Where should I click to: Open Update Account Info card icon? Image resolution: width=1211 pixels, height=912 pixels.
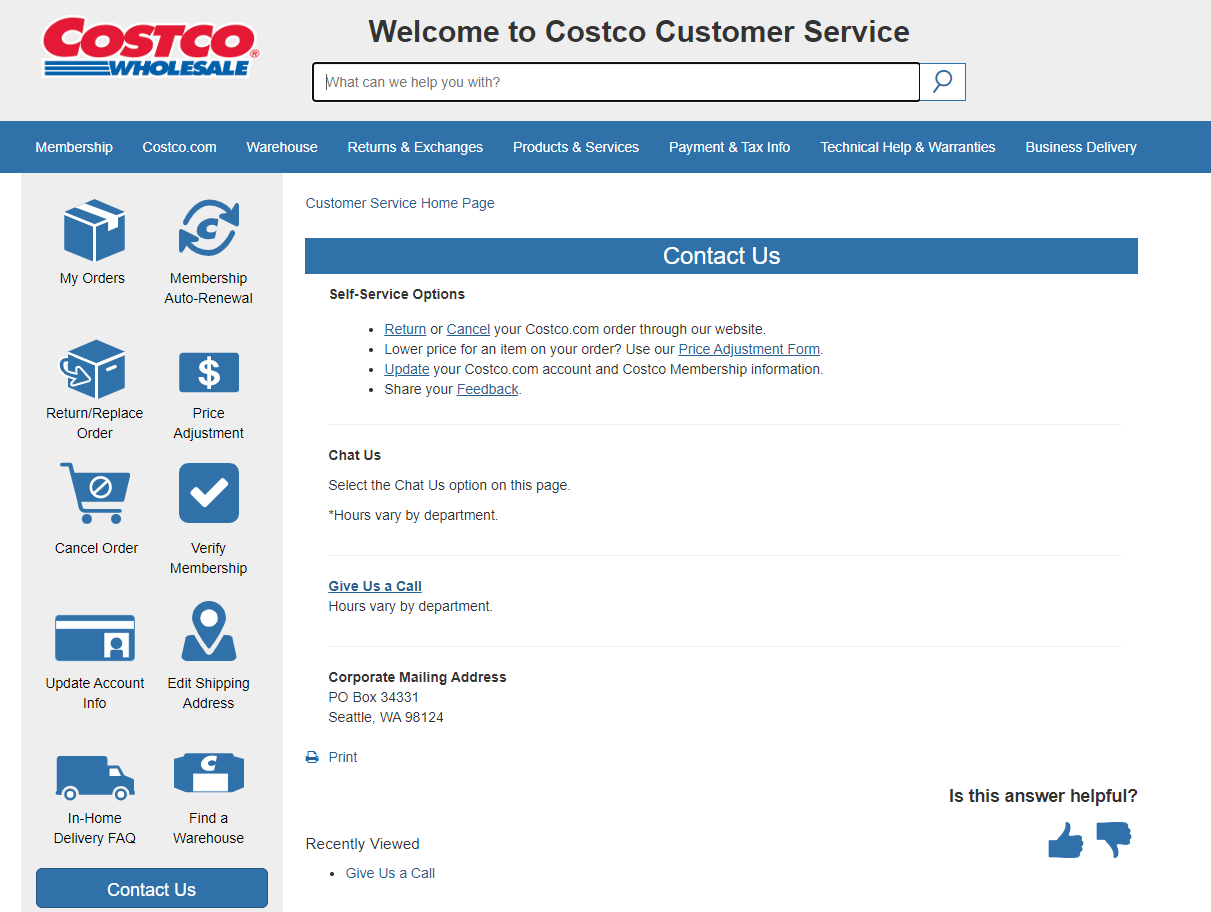[94, 637]
